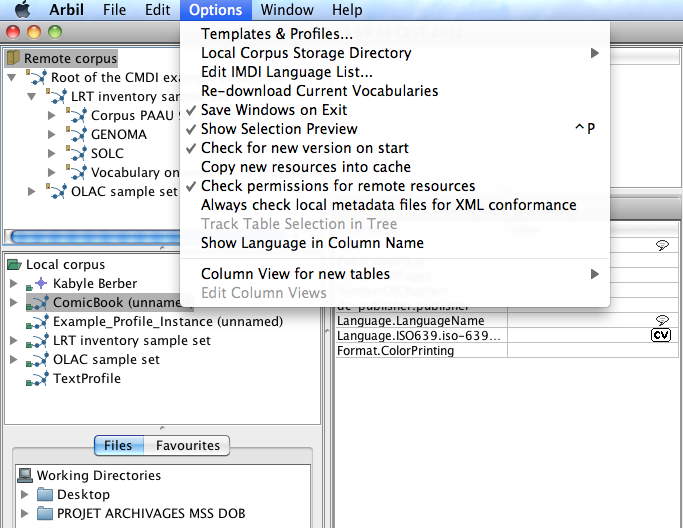
Task: Open the Edit menu
Action: 158,10
